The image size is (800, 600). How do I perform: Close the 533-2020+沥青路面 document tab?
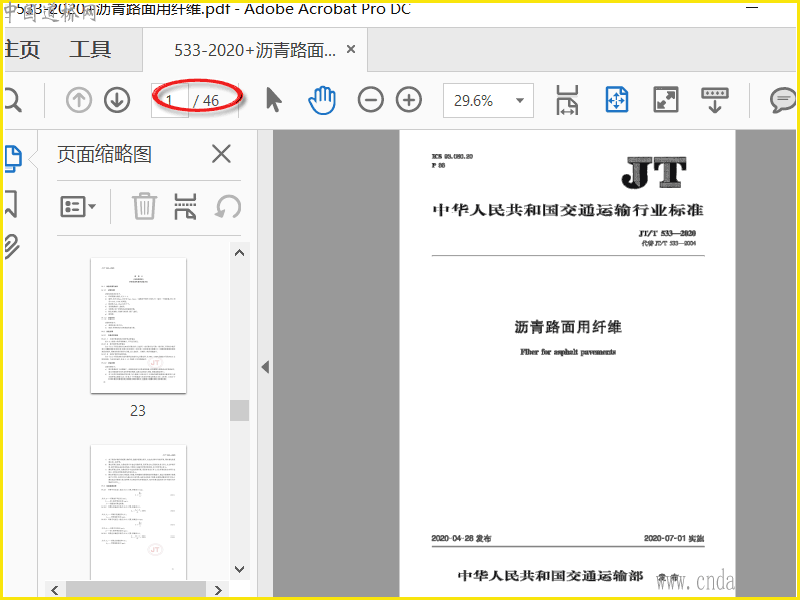click(x=351, y=49)
